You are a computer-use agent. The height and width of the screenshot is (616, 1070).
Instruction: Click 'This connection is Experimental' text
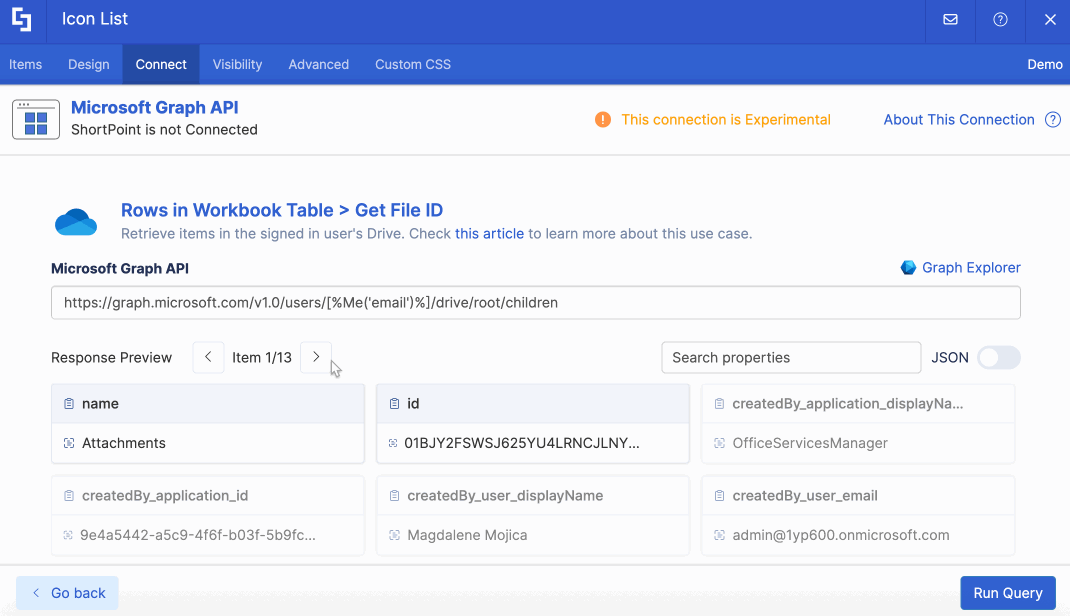pyautogui.click(x=726, y=119)
